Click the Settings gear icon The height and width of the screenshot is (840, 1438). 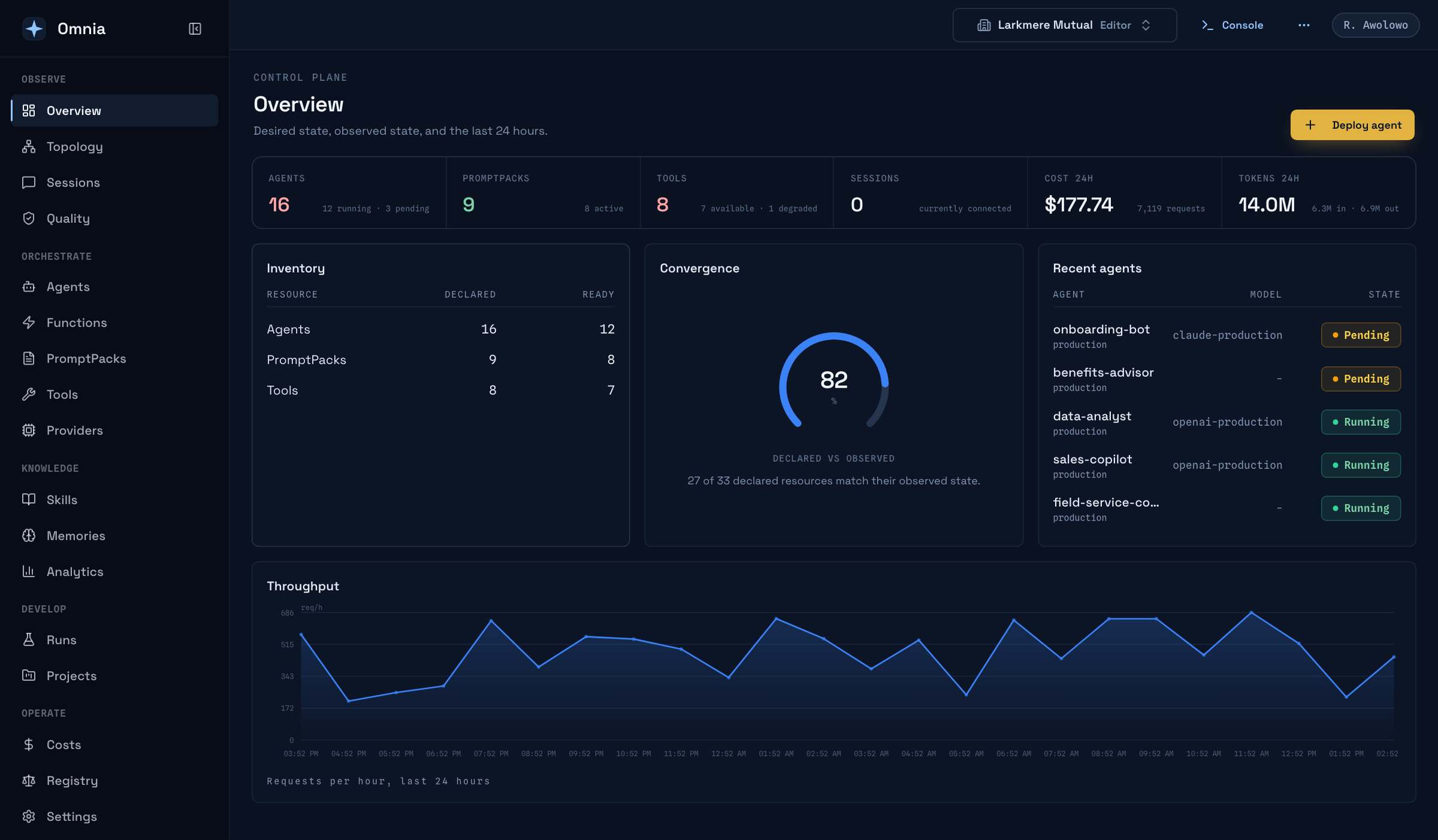[29, 817]
